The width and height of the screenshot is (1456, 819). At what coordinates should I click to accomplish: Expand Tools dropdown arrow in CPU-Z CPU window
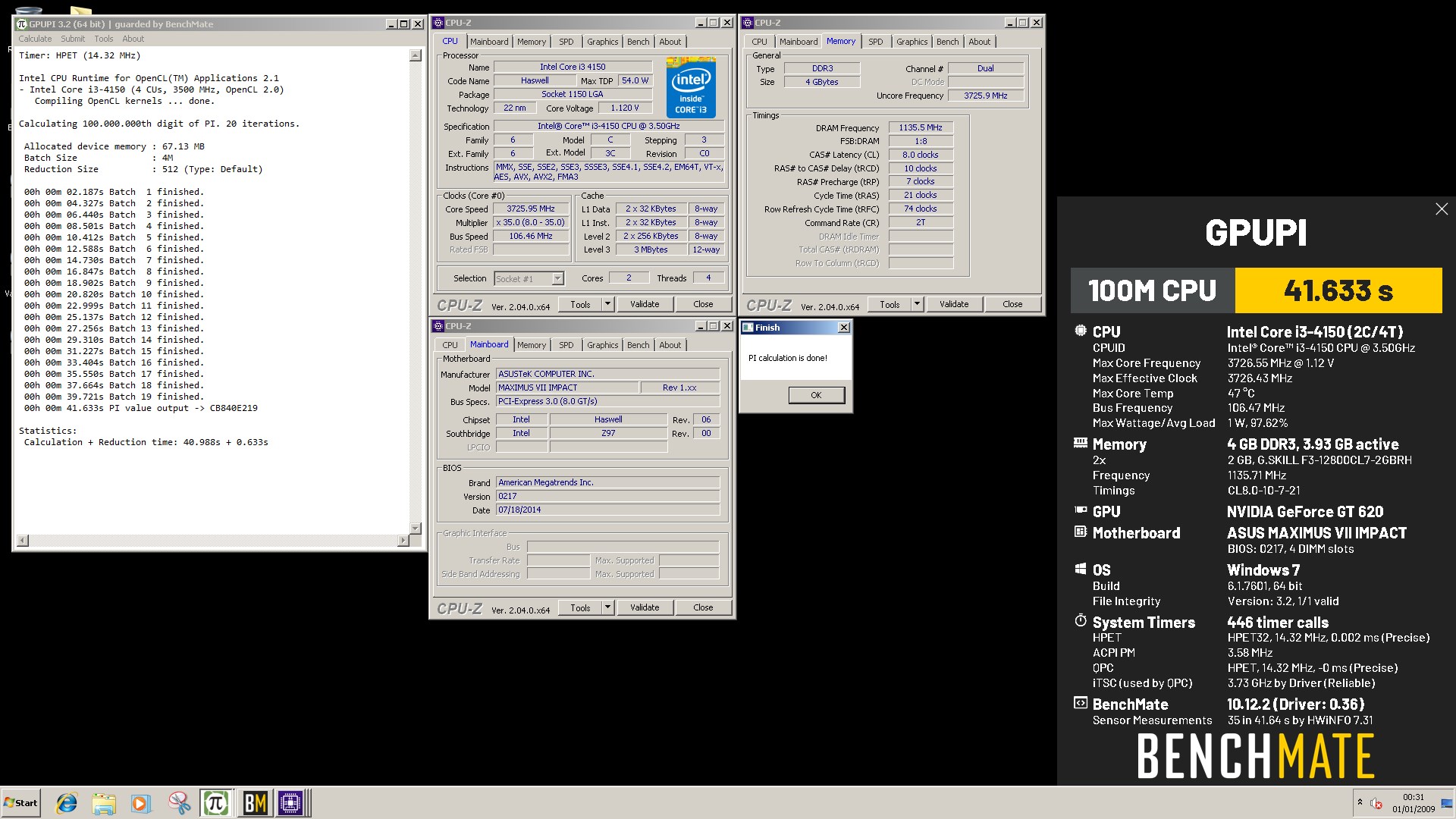pos(607,304)
